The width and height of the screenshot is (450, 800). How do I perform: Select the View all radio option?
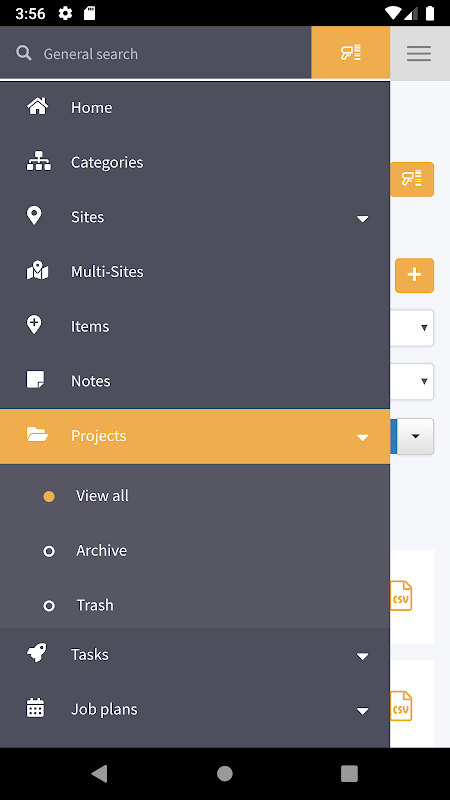(49, 496)
